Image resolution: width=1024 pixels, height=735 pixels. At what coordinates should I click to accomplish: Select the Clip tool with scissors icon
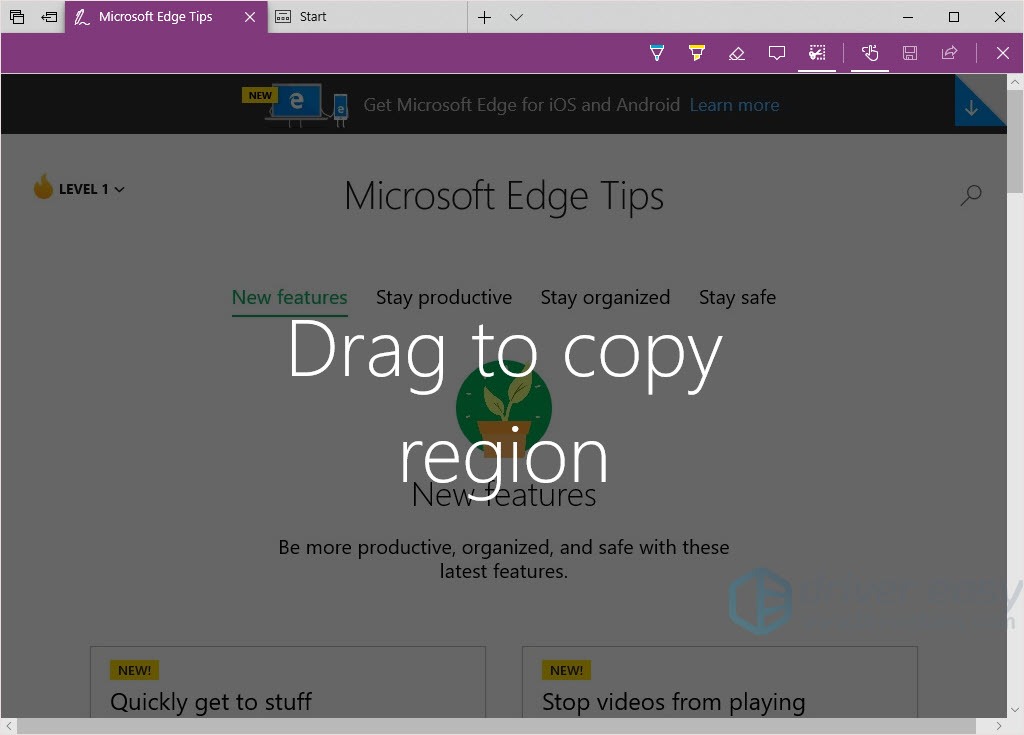pyautogui.click(x=817, y=53)
